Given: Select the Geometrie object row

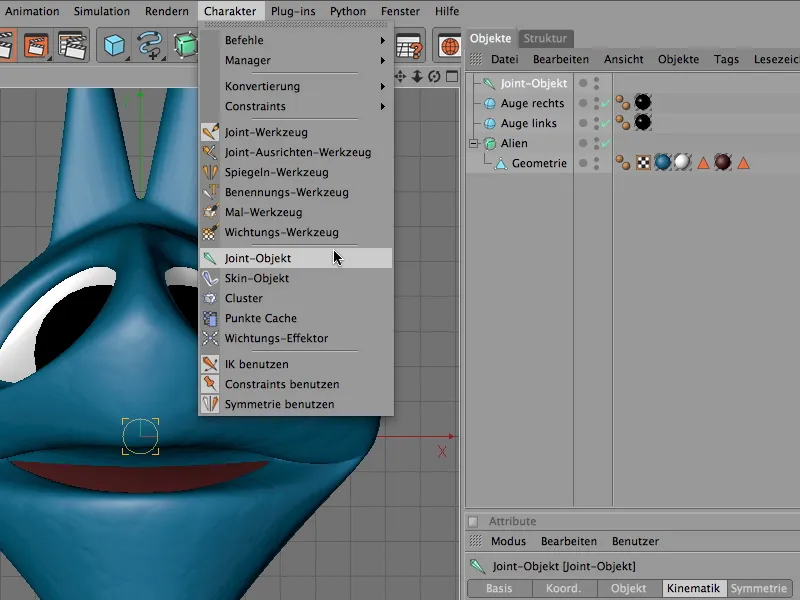Looking at the screenshot, I should [539, 163].
